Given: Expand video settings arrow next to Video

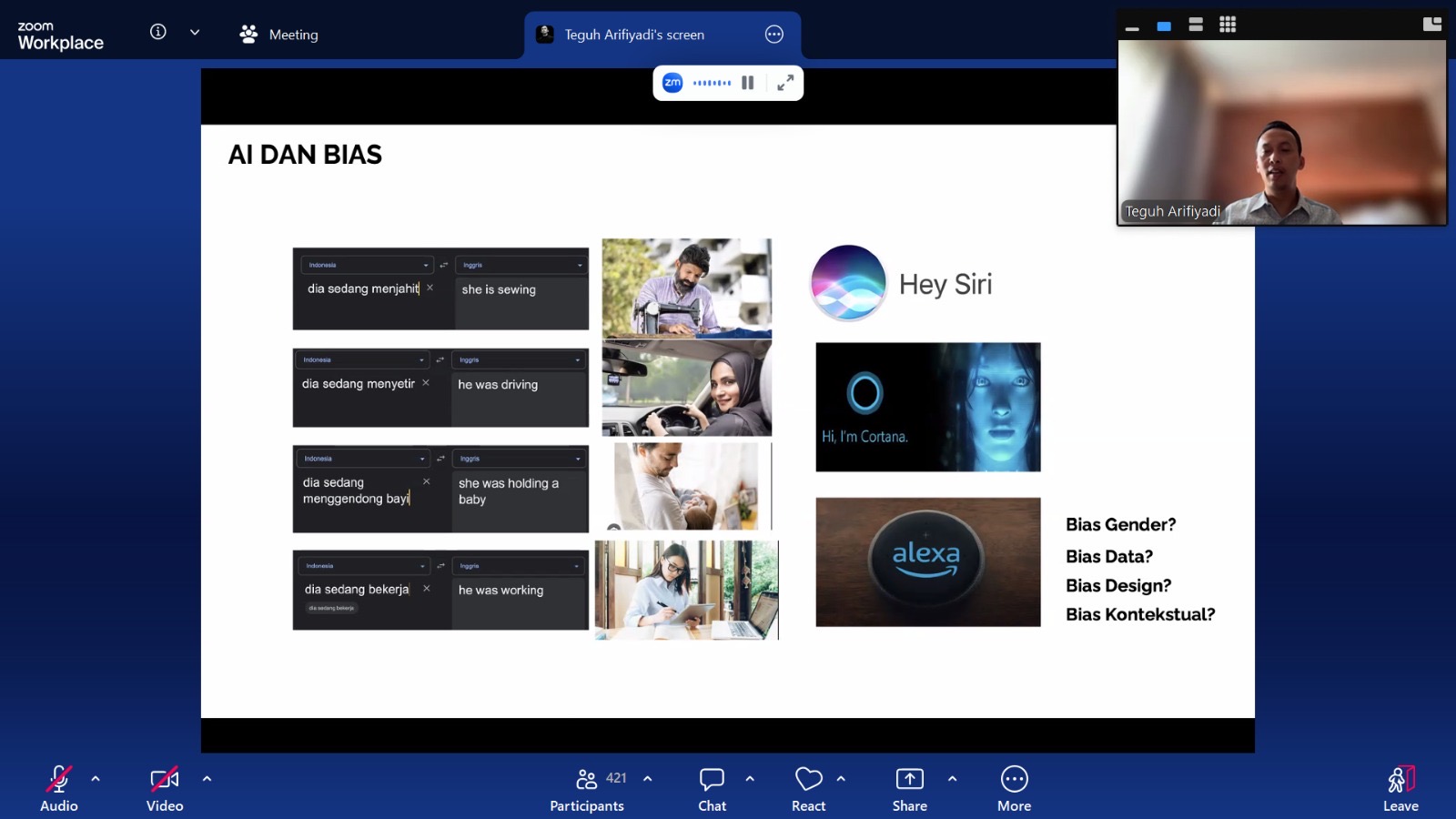Looking at the screenshot, I should click(207, 779).
